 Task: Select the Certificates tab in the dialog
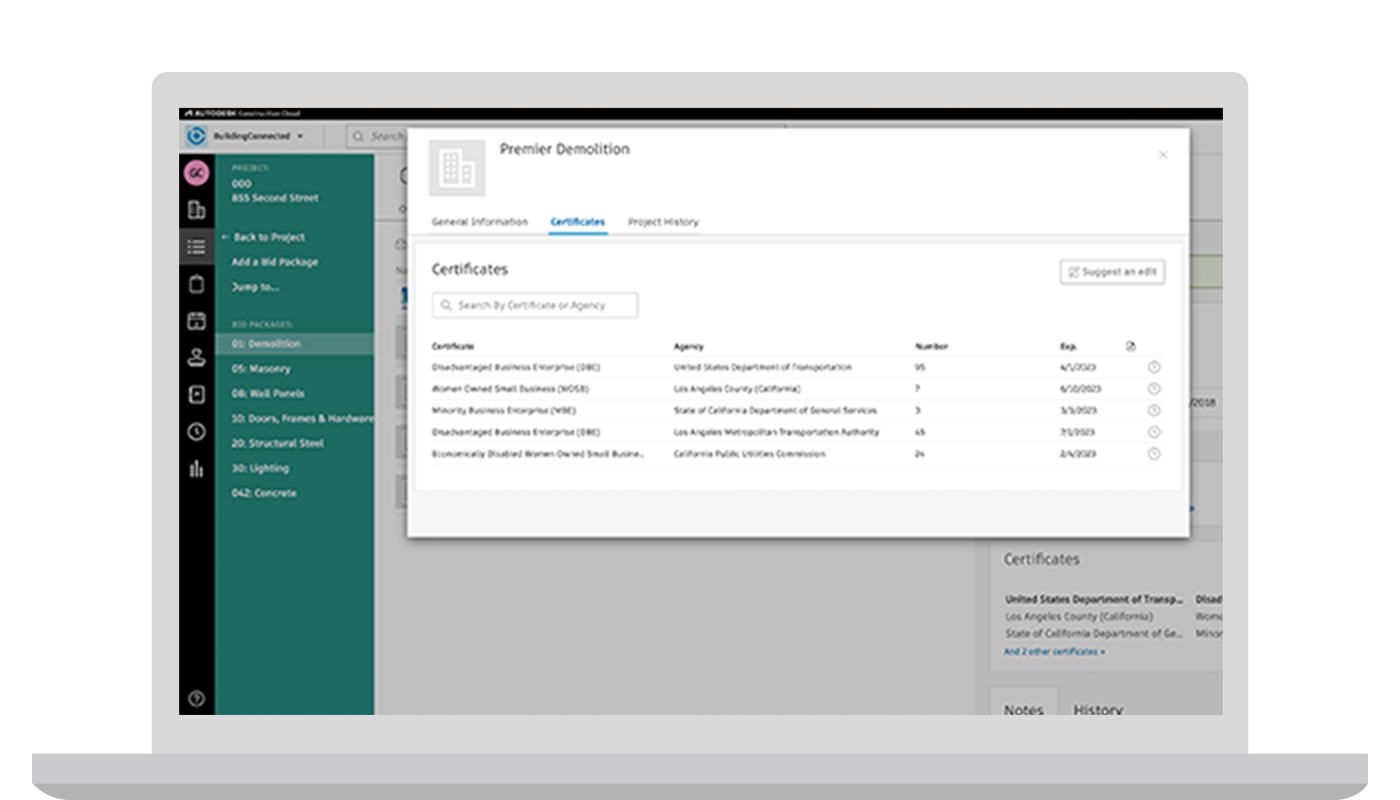coord(578,222)
